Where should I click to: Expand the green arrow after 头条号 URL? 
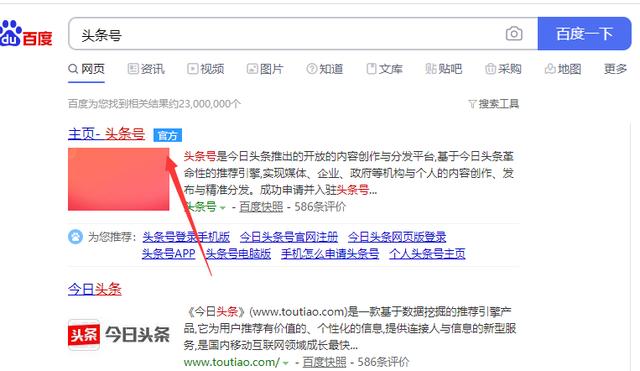[x=222, y=208]
